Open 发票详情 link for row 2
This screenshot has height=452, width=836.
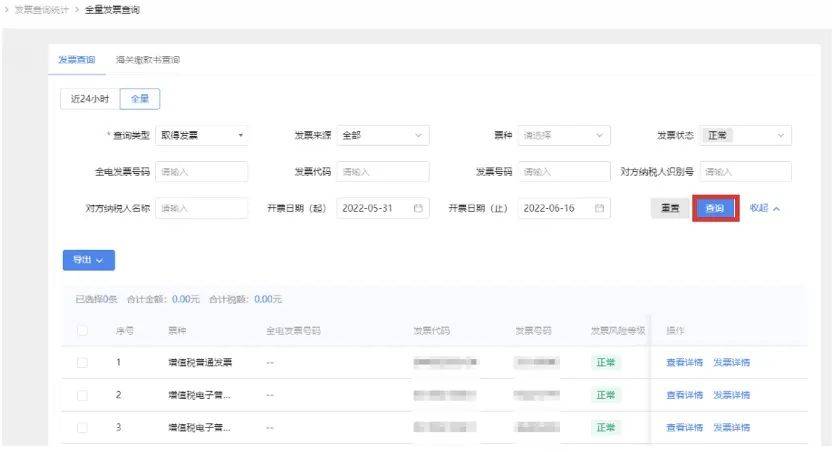tap(732, 395)
